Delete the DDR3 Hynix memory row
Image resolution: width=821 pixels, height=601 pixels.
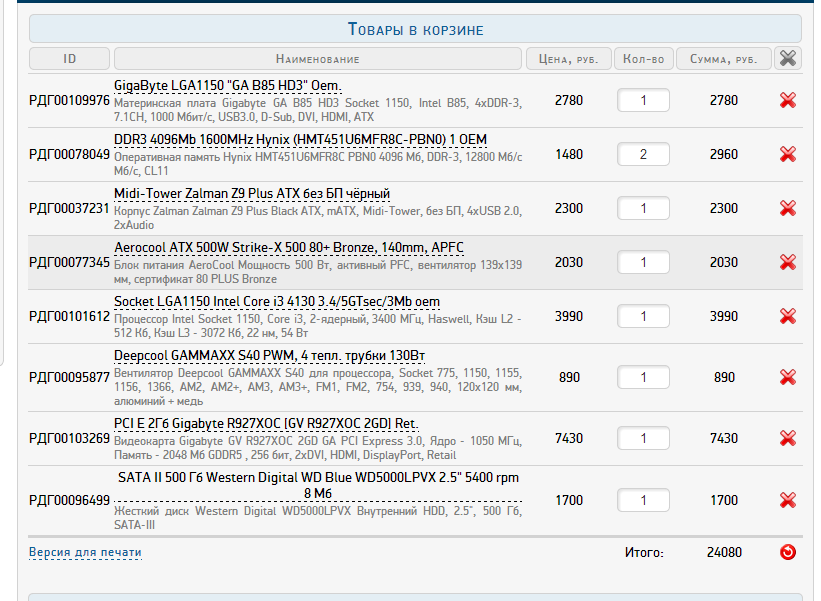coord(787,154)
